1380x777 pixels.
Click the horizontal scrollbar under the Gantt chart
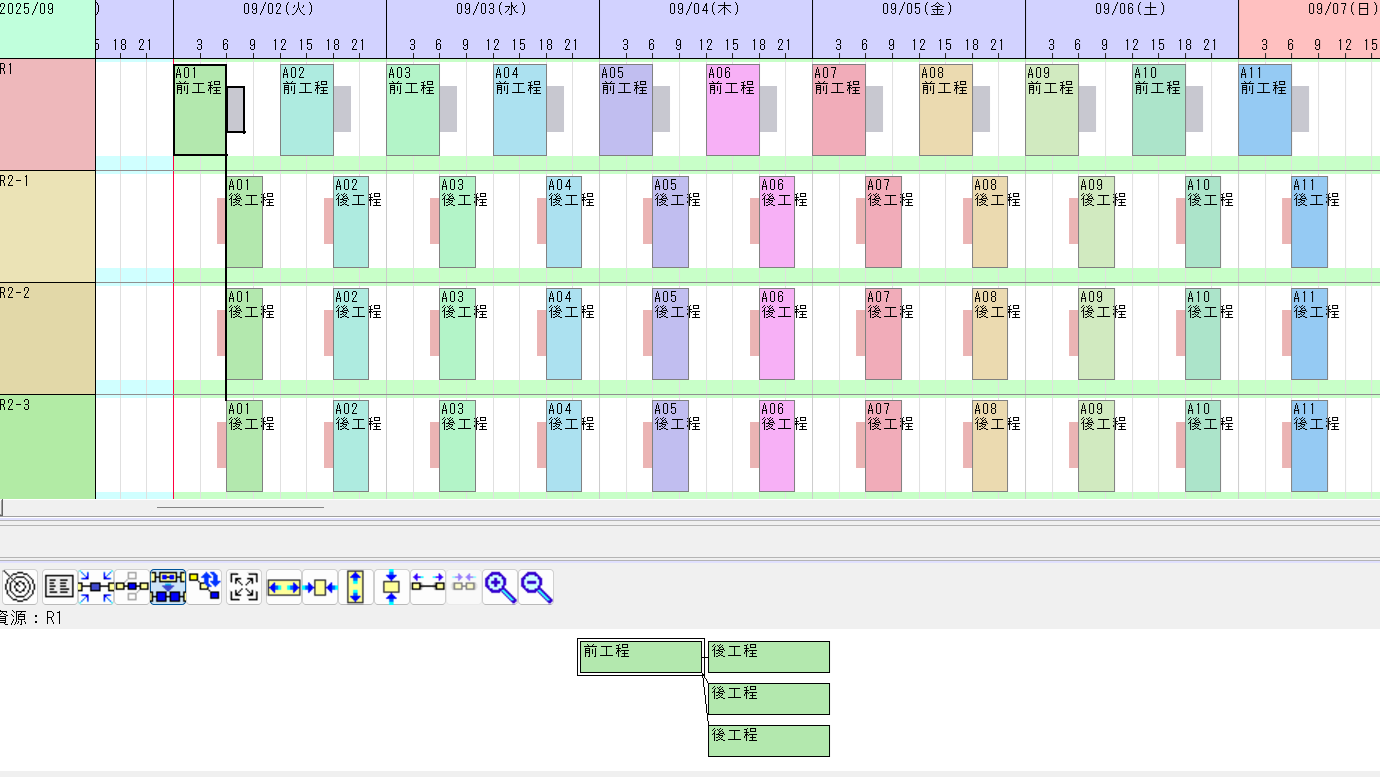pyautogui.click(x=240, y=507)
